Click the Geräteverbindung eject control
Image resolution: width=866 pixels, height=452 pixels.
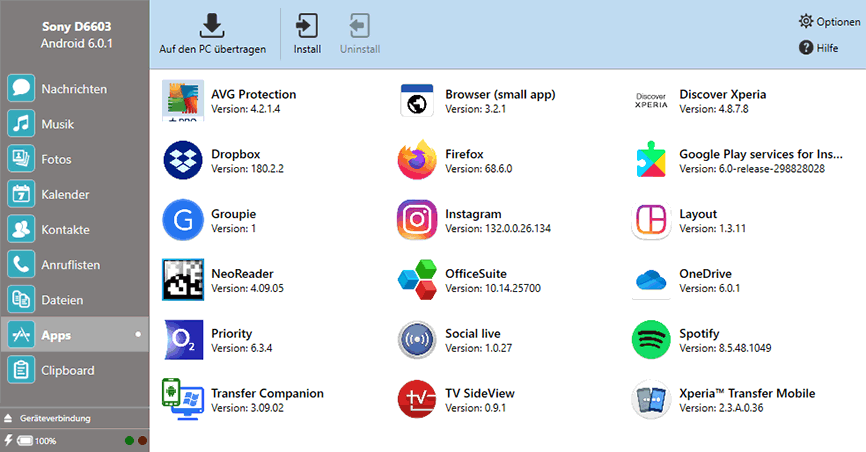tap(8, 418)
